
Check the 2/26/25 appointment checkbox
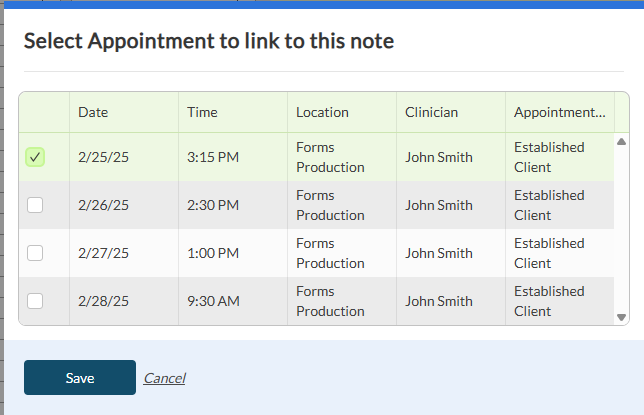point(35,205)
